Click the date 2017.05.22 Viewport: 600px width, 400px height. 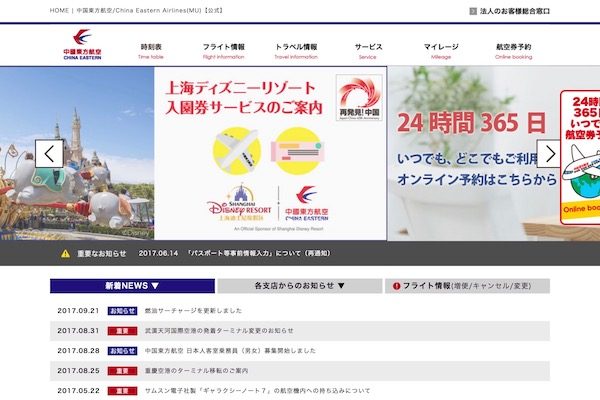78,391
